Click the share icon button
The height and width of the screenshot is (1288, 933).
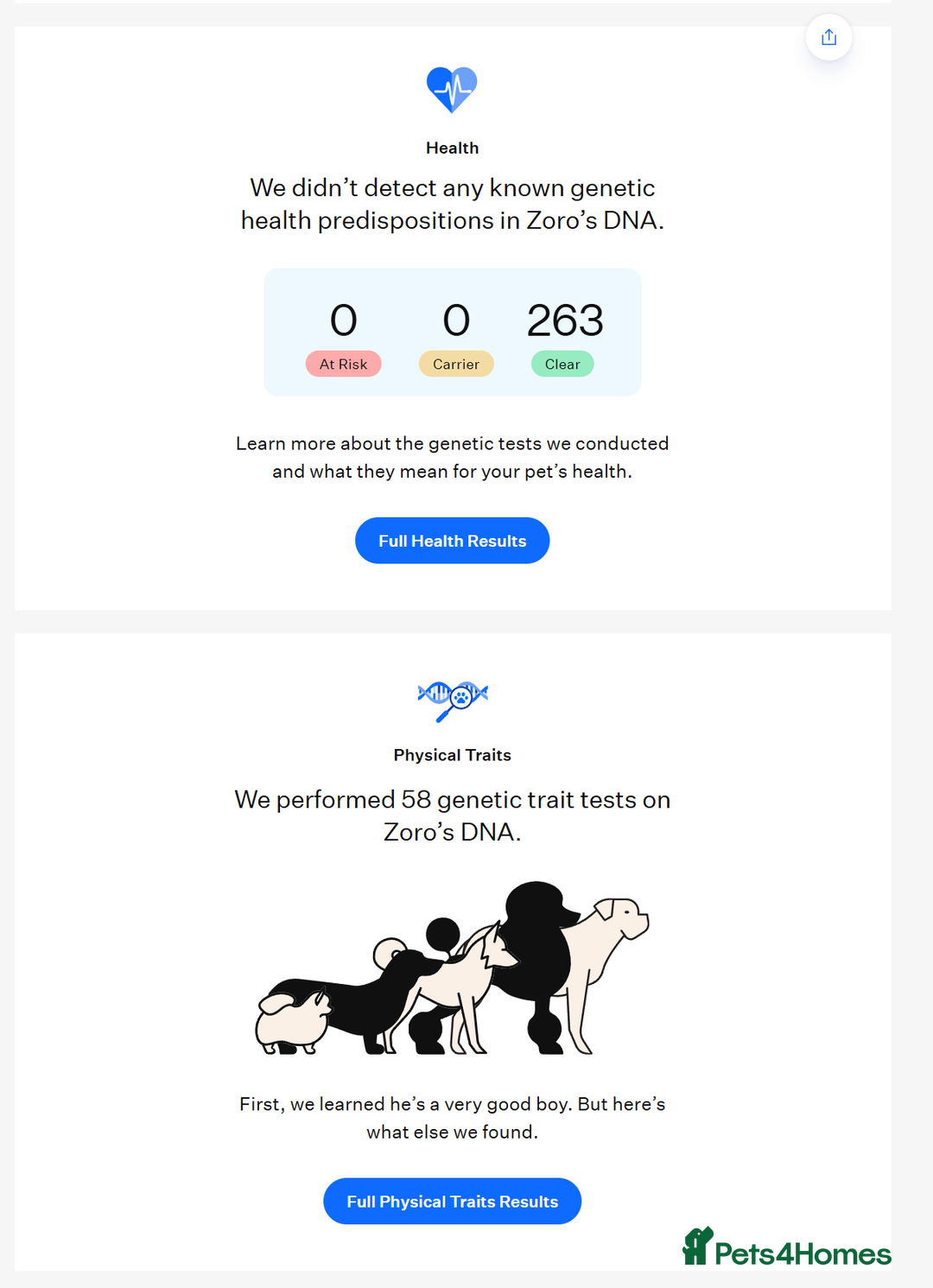(828, 37)
